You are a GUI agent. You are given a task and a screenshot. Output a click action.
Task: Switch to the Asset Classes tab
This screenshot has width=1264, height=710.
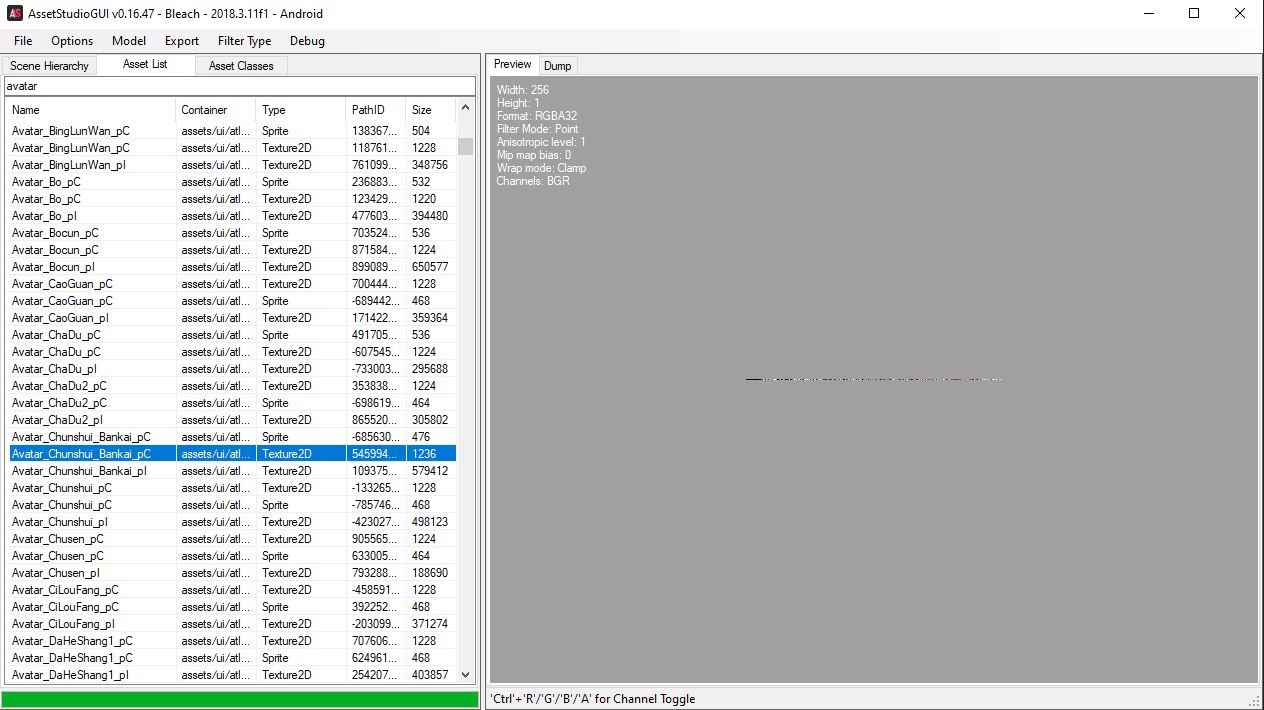tap(241, 66)
